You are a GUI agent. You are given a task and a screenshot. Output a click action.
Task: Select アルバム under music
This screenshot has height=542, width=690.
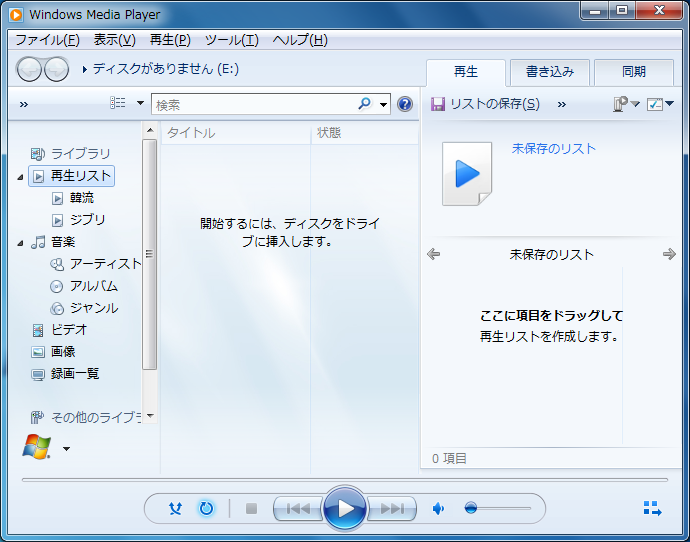(x=84, y=286)
